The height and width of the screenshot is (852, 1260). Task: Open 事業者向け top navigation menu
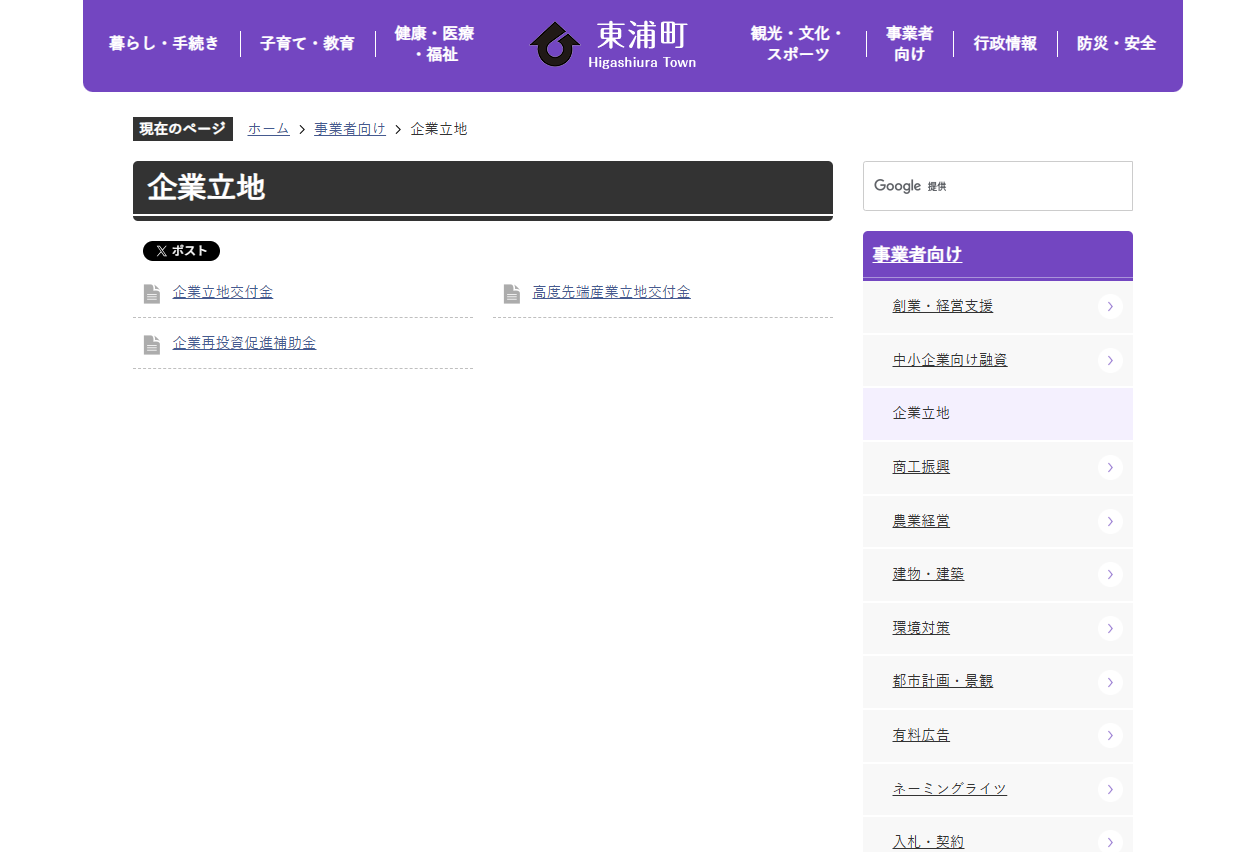coord(909,44)
